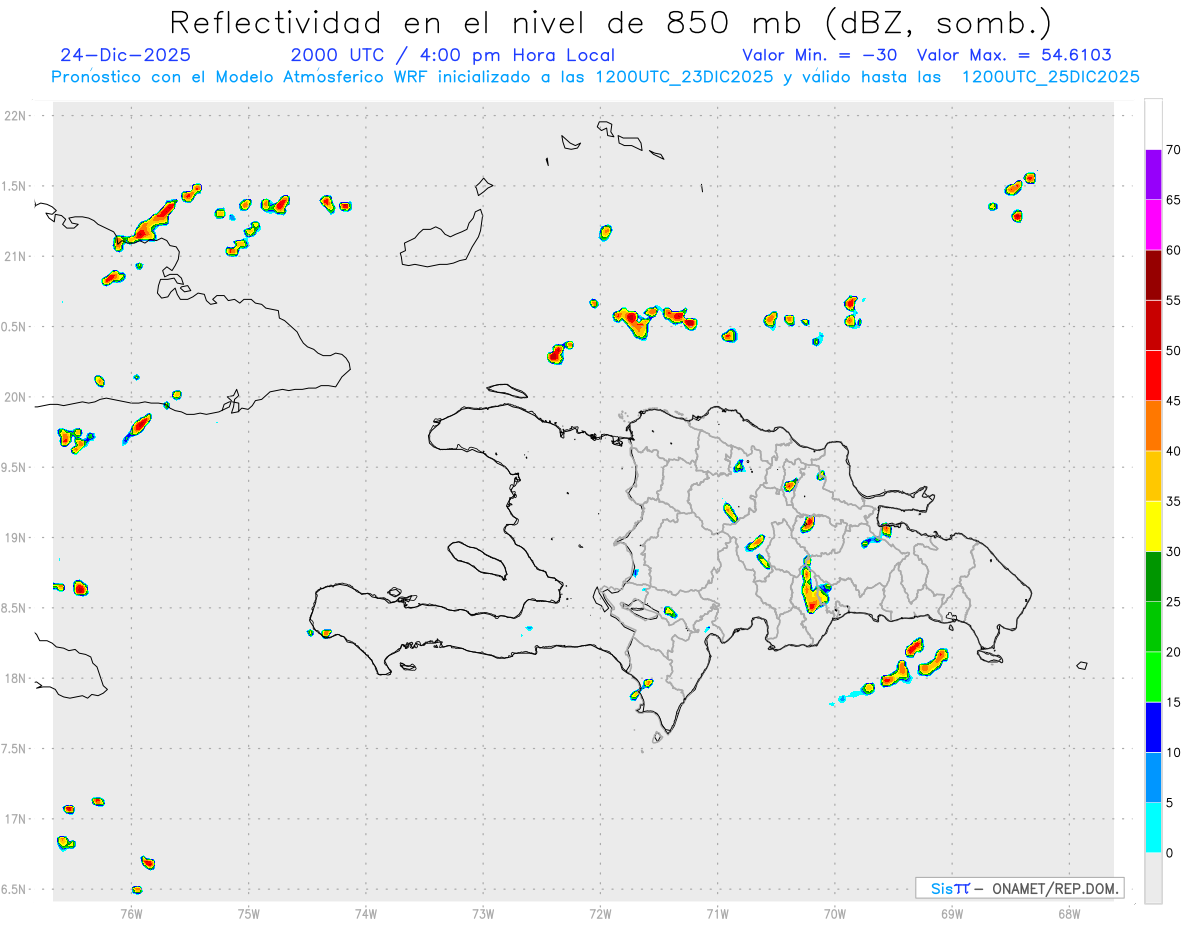Click the '70' colorbar scale value
Viewport: 1200px width, 927px height.
point(1173,150)
